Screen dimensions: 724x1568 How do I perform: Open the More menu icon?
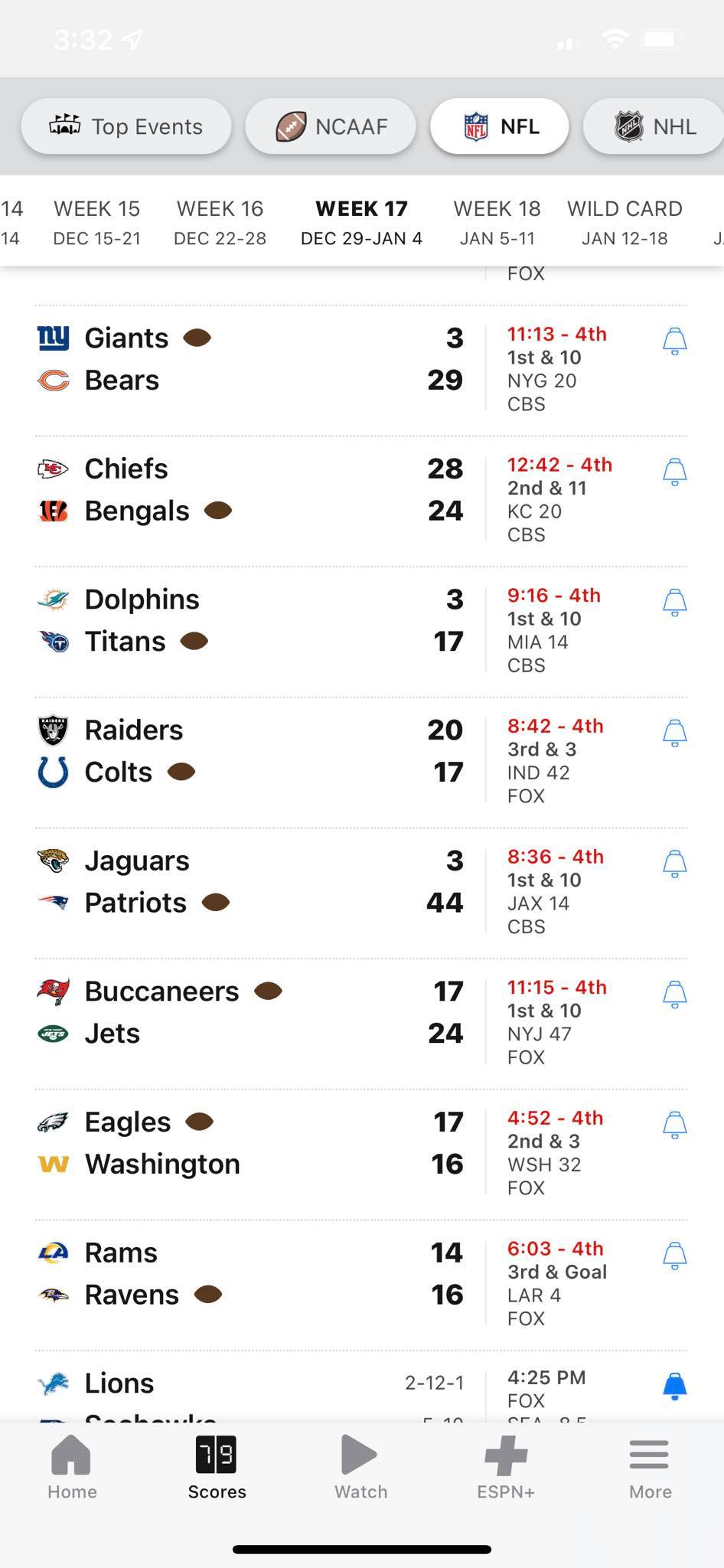[649, 1454]
